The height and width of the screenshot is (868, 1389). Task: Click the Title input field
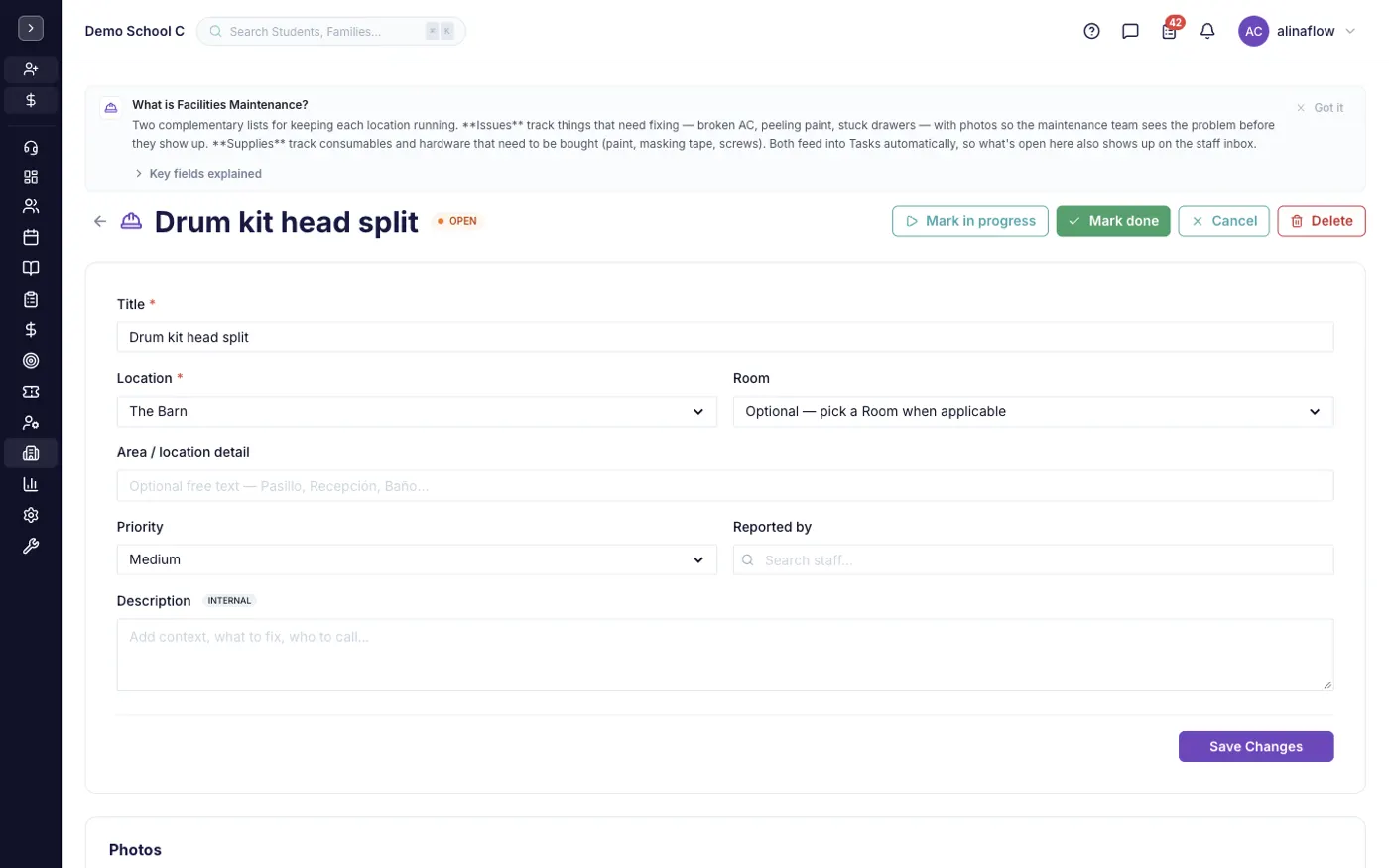[x=725, y=337]
